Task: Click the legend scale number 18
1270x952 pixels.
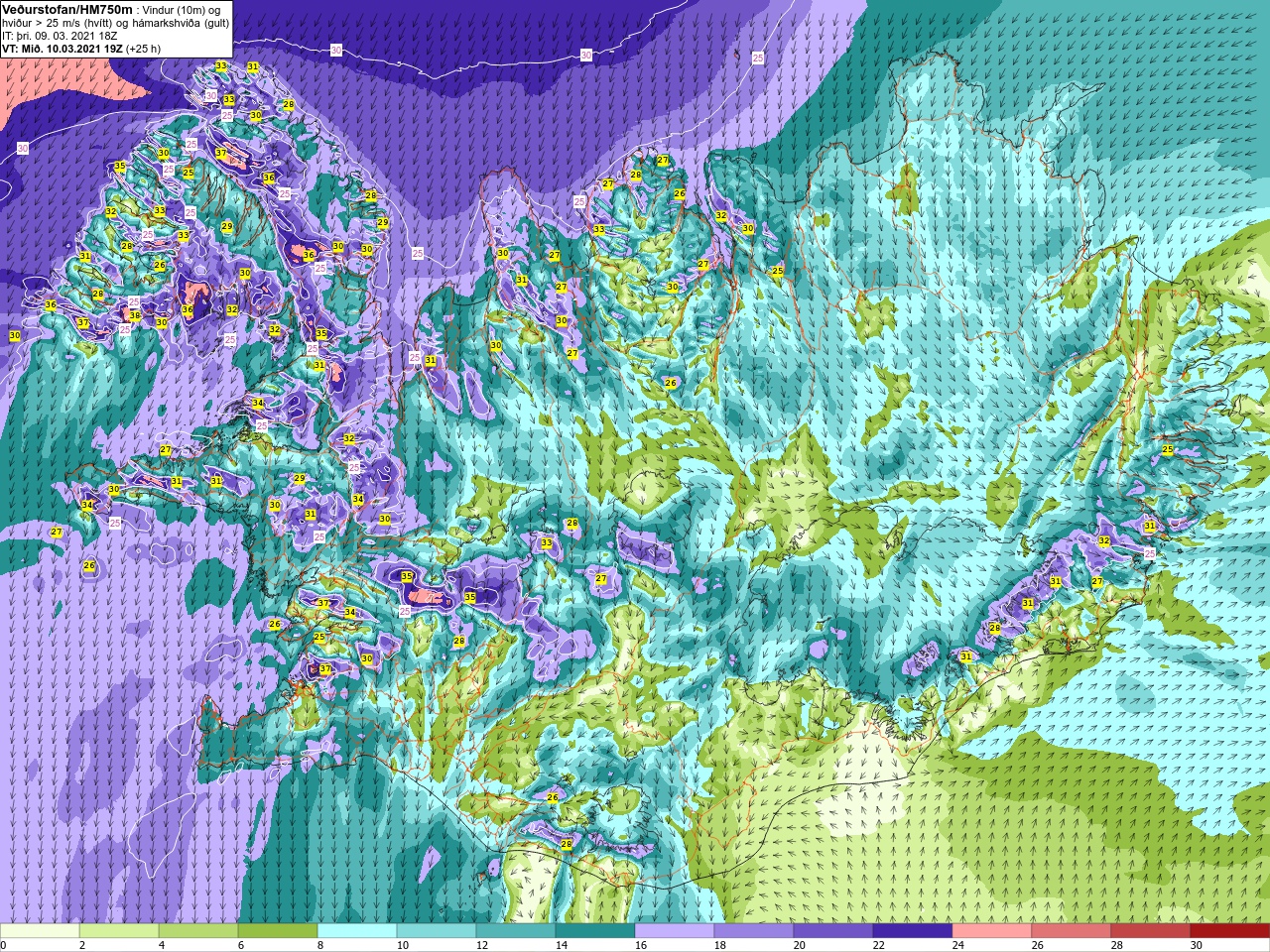Action: [720, 945]
